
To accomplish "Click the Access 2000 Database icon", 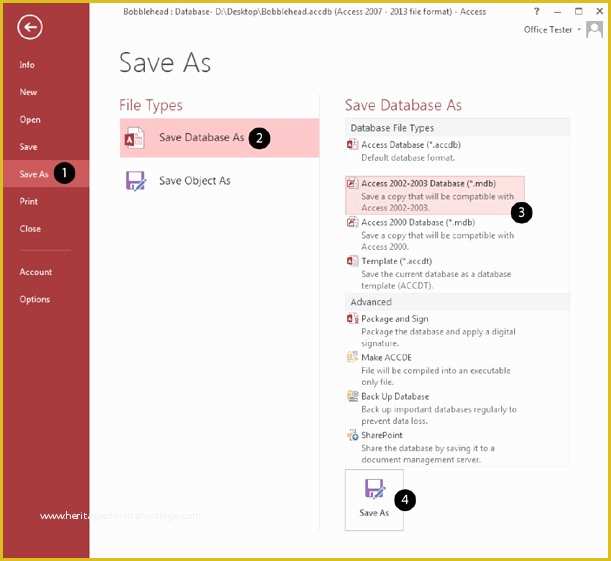I will [x=352, y=222].
